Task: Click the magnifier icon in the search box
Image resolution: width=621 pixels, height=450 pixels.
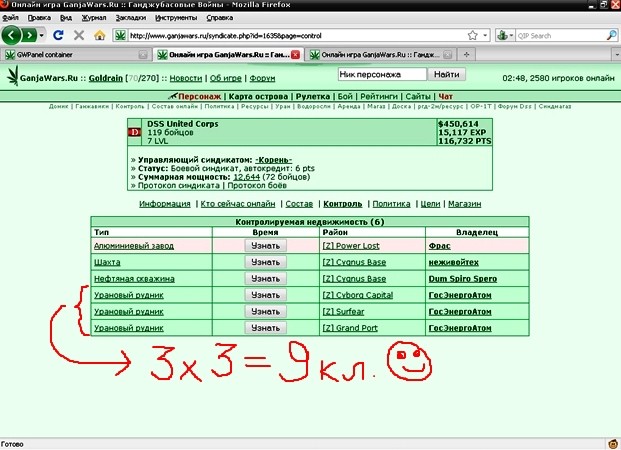Action: [611, 35]
